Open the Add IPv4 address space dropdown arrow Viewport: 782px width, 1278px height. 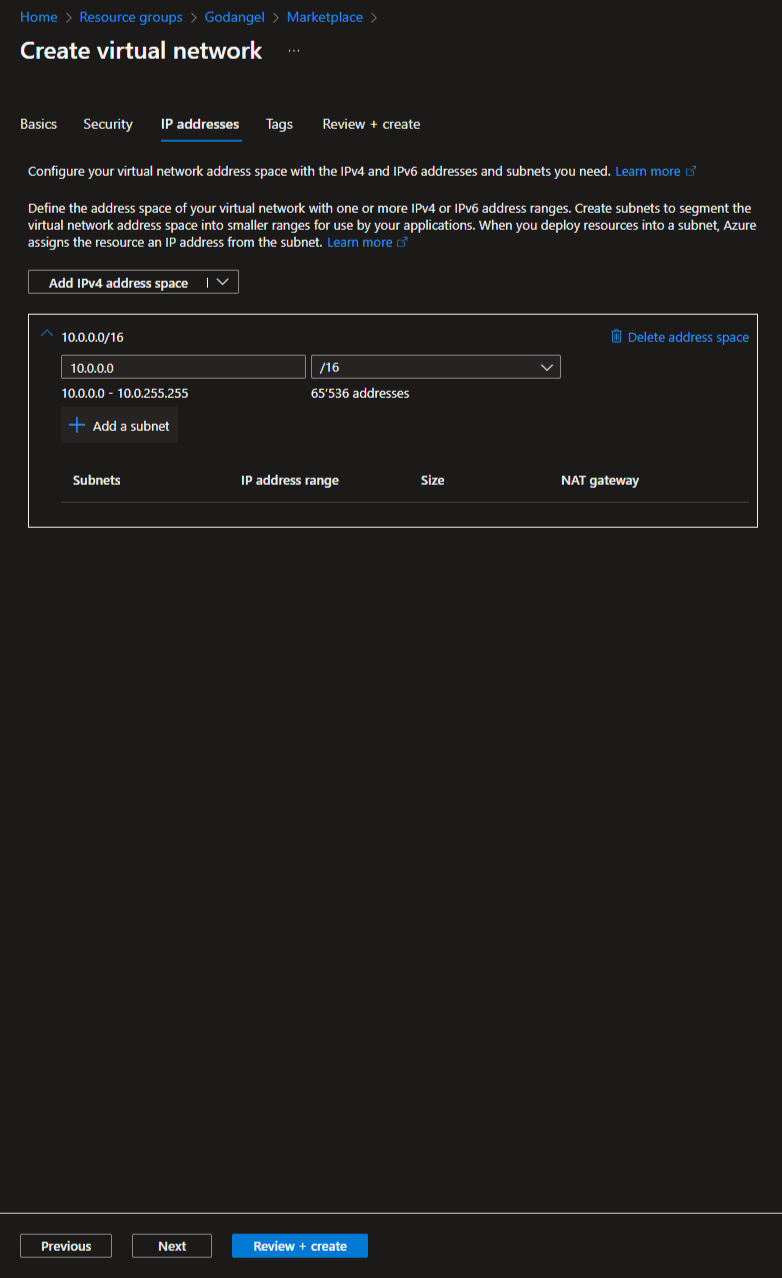click(x=222, y=282)
